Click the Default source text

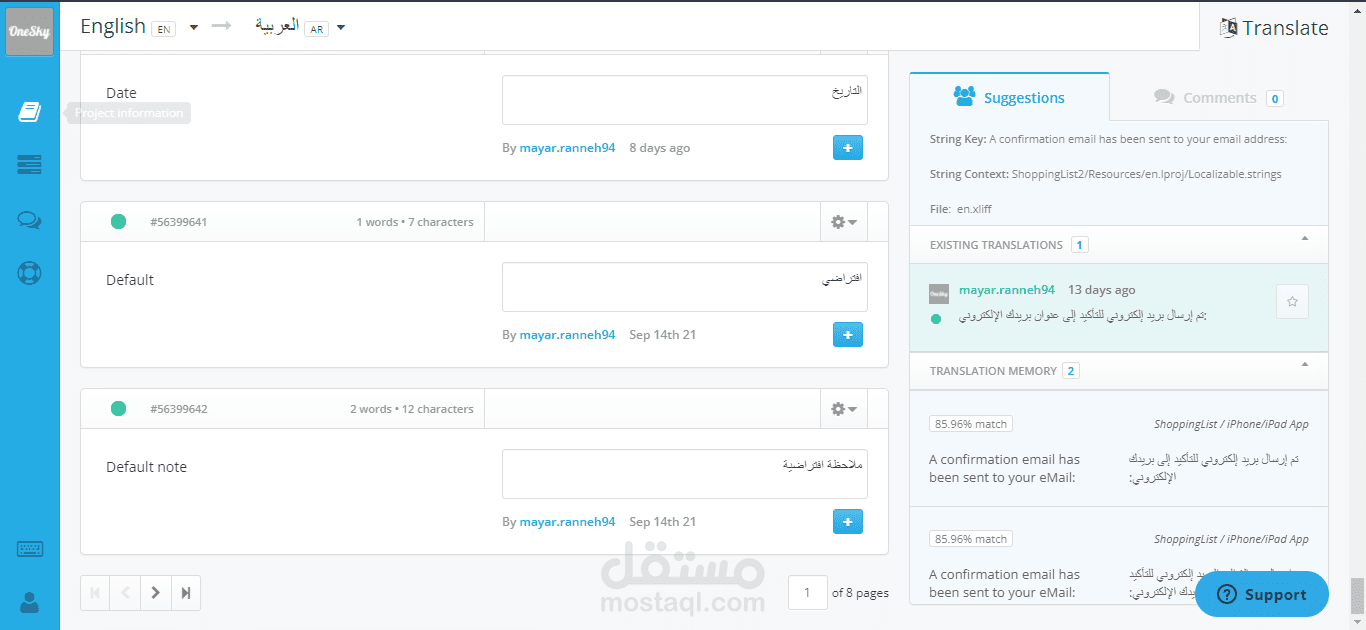click(x=130, y=280)
